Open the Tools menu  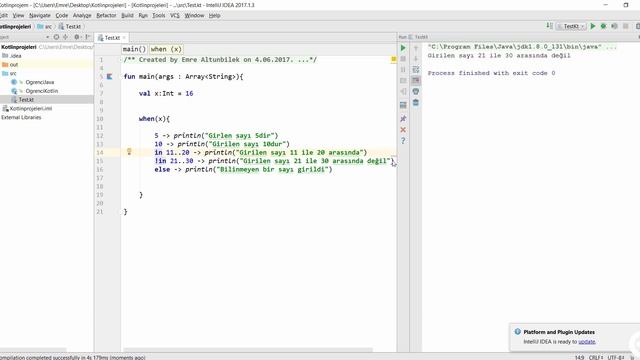[159, 16]
